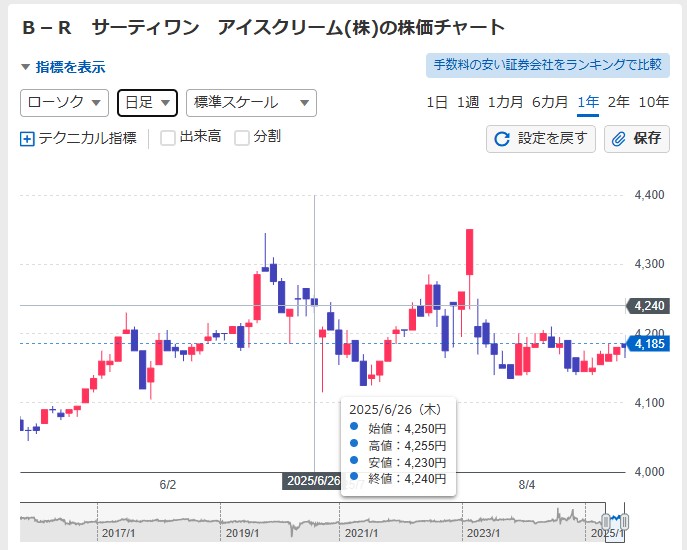Open the 日足 interval dropdown
This screenshot has width=687, height=550.
tap(147, 103)
